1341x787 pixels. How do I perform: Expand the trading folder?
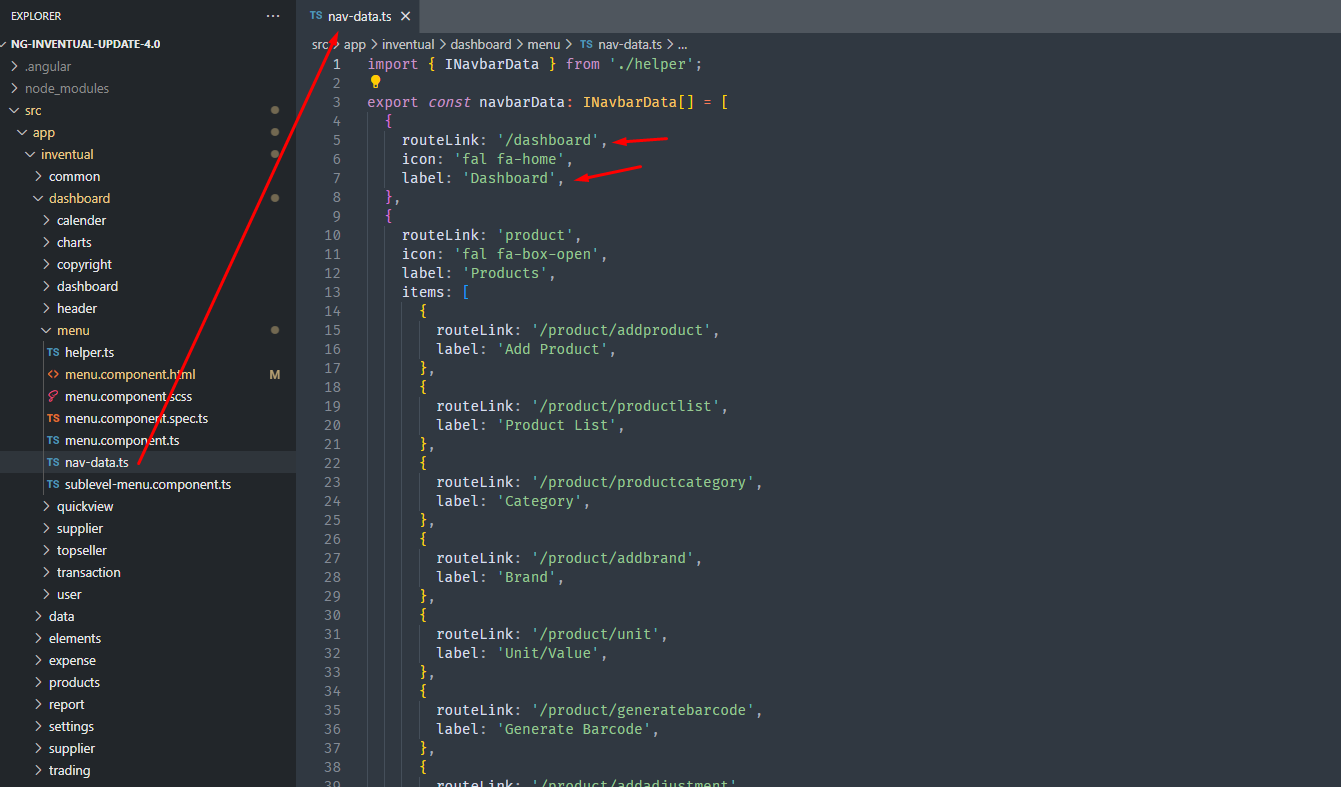point(69,770)
